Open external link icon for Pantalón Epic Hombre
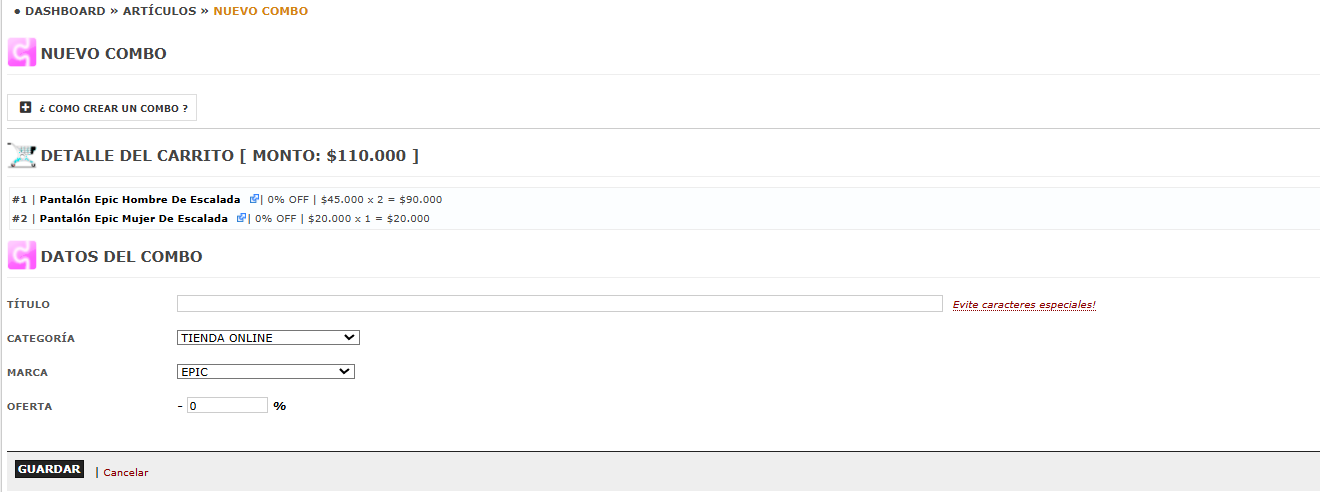This screenshot has height=492, width=1320. (255, 199)
